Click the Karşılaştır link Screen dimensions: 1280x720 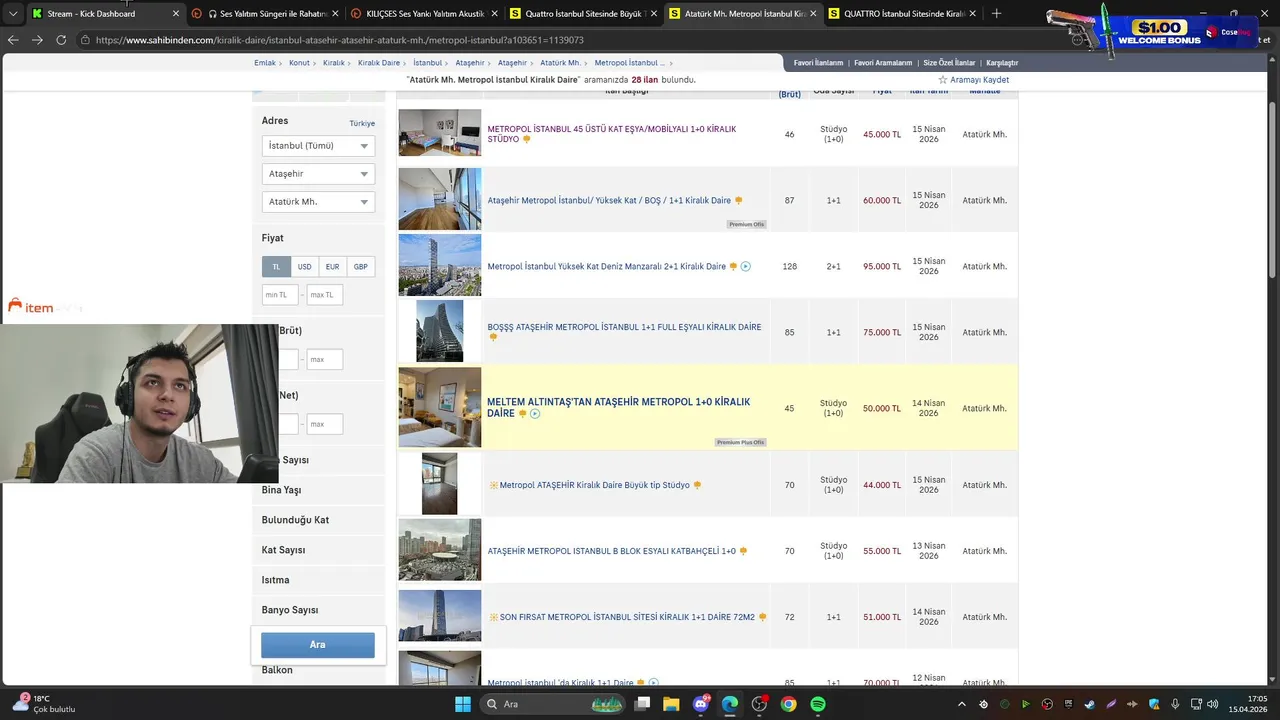(1002, 63)
